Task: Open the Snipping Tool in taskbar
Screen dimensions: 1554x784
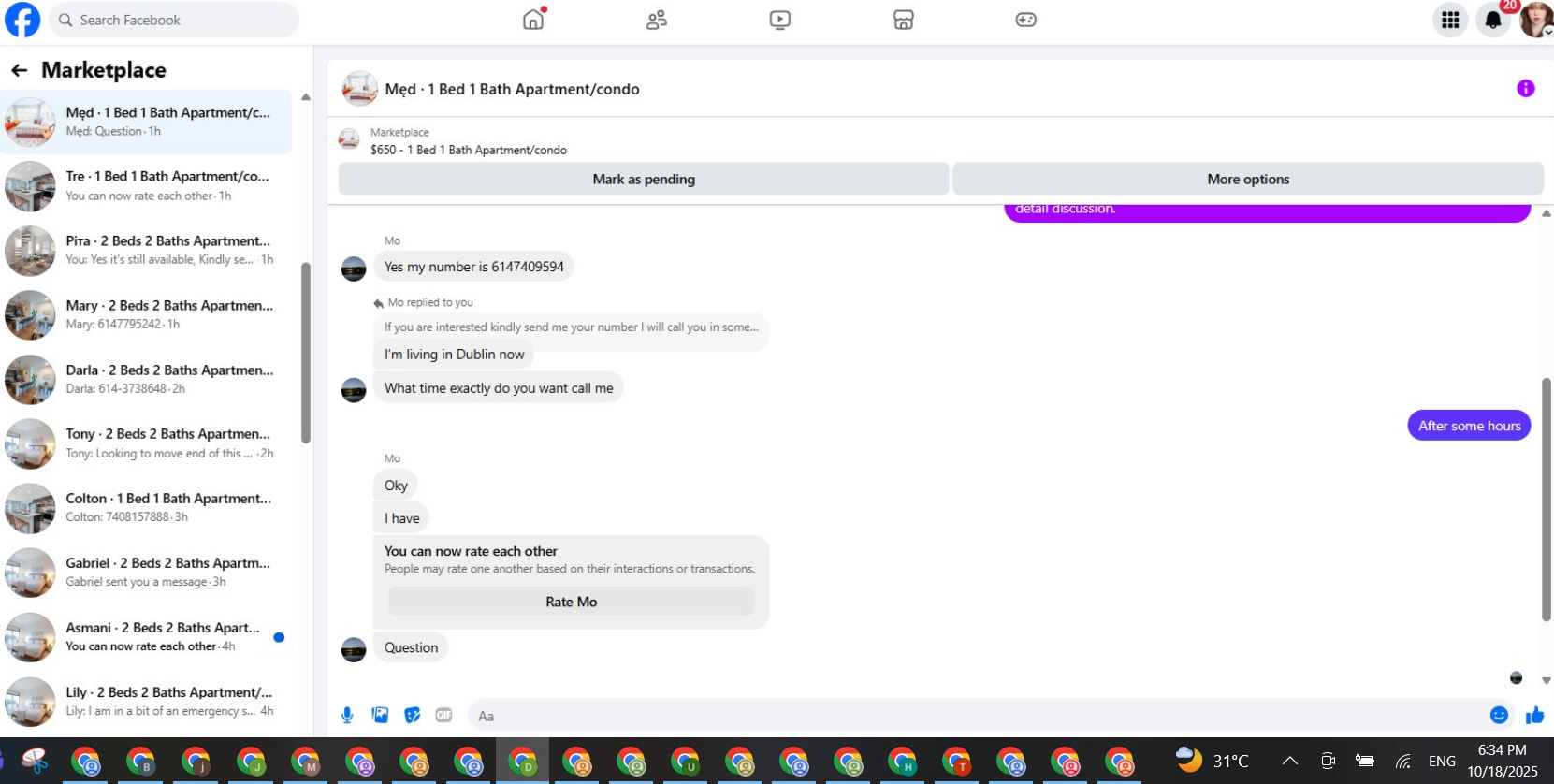Action: (x=35, y=762)
